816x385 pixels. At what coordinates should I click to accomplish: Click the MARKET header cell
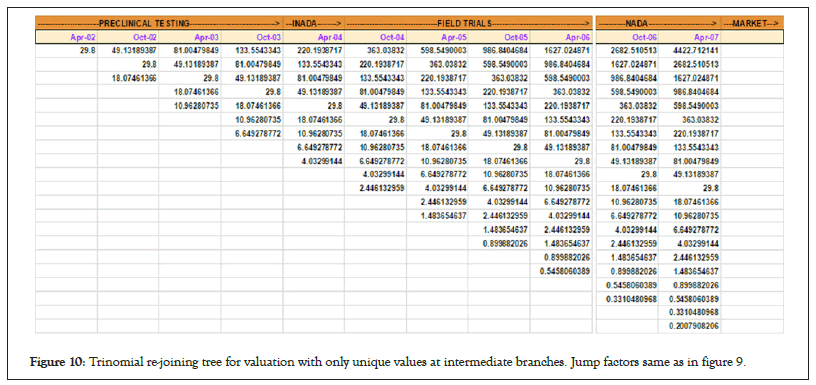point(752,23)
